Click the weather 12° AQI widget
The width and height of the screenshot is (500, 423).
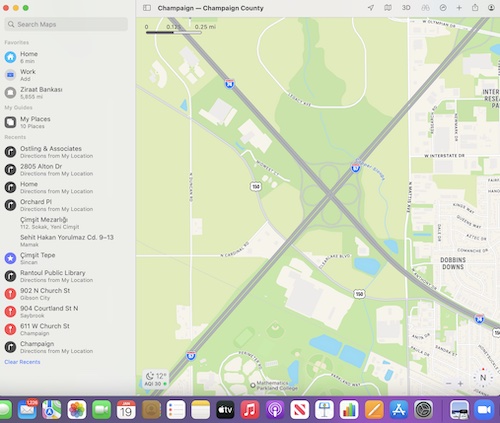point(155,379)
